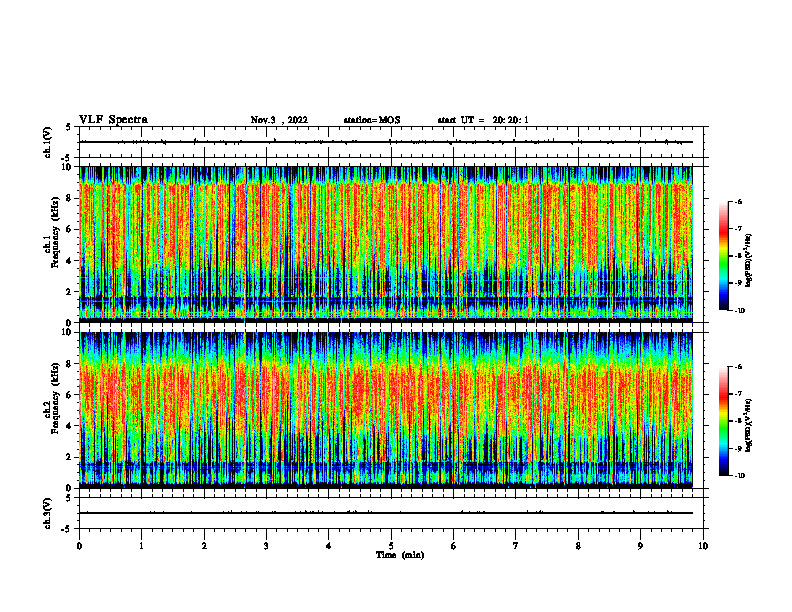Click the ch.2 PSD color scale bar

(724, 421)
